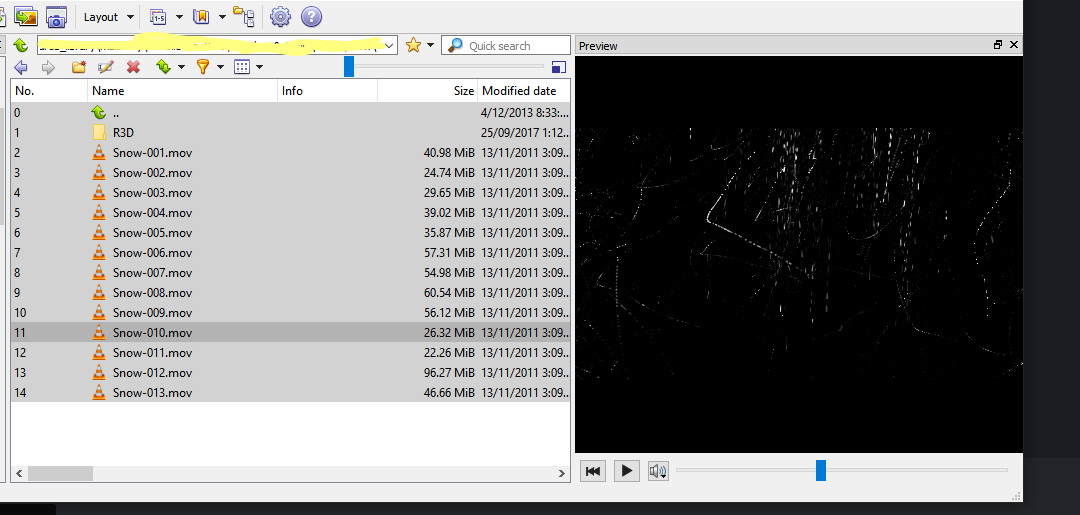Image resolution: width=1080 pixels, height=515 pixels.
Task: Click the Quick search field
Action: point(512,45)
